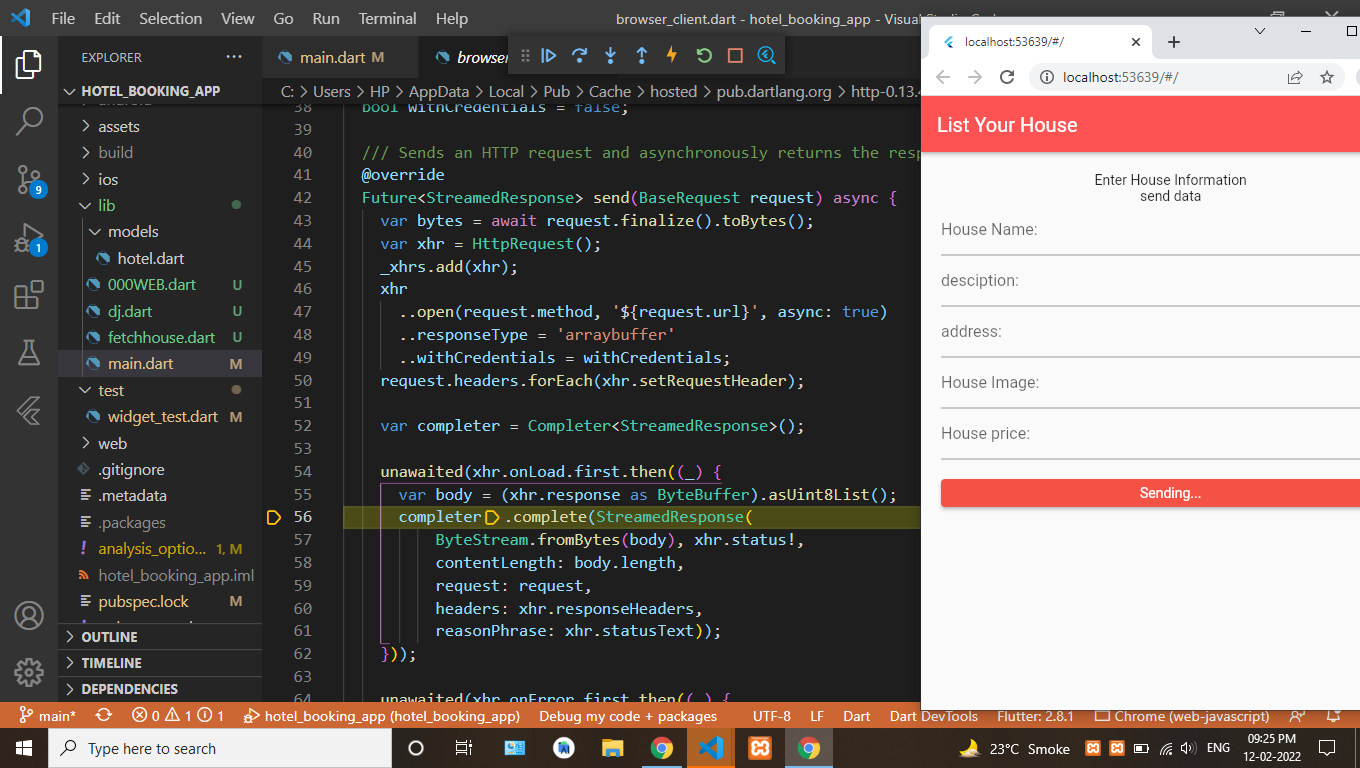Click the red Sending... button
1360x768 pixels.
pos(1150,493)
